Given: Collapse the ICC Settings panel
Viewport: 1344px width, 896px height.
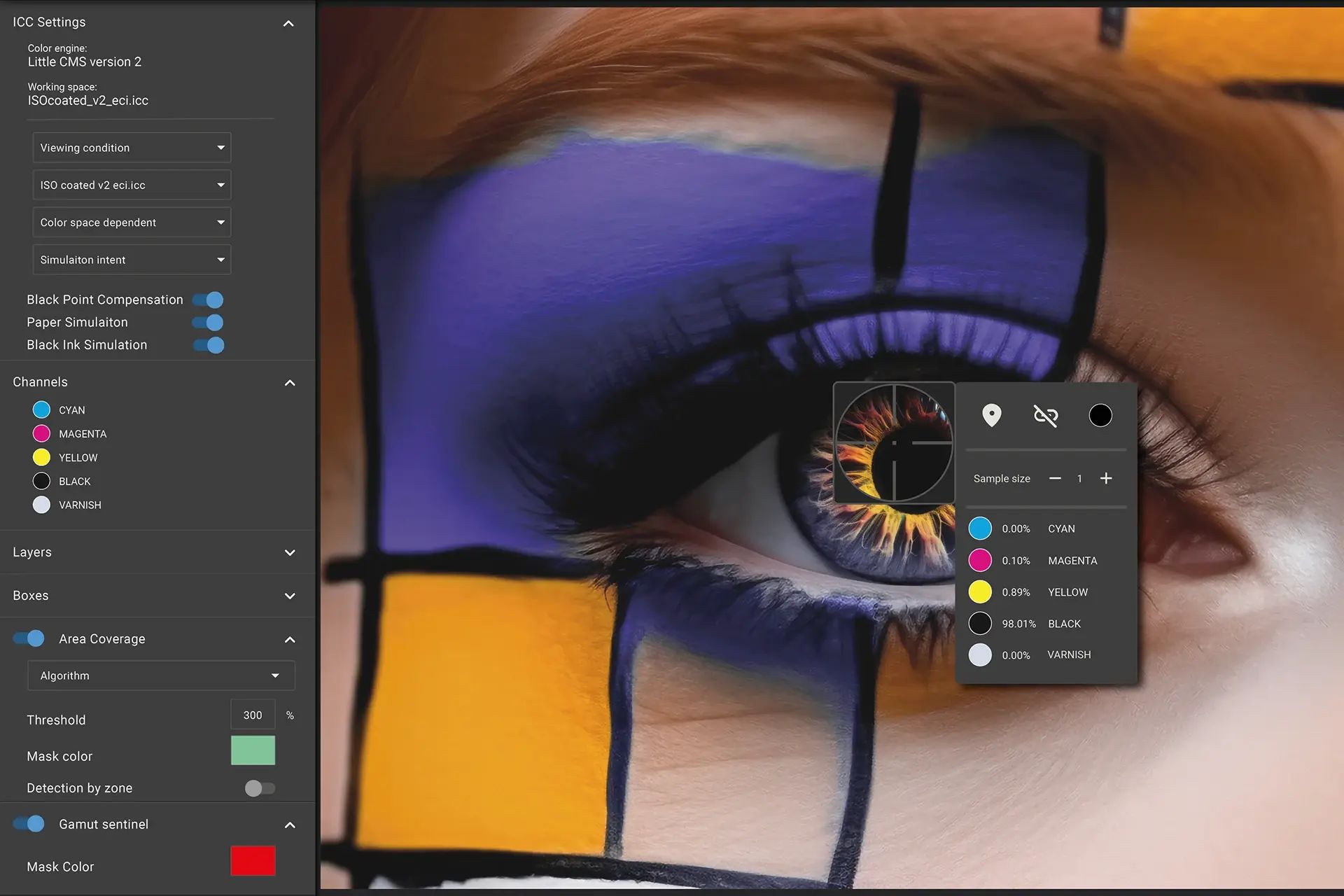Looking at the screenshot, I should point(288,24).
